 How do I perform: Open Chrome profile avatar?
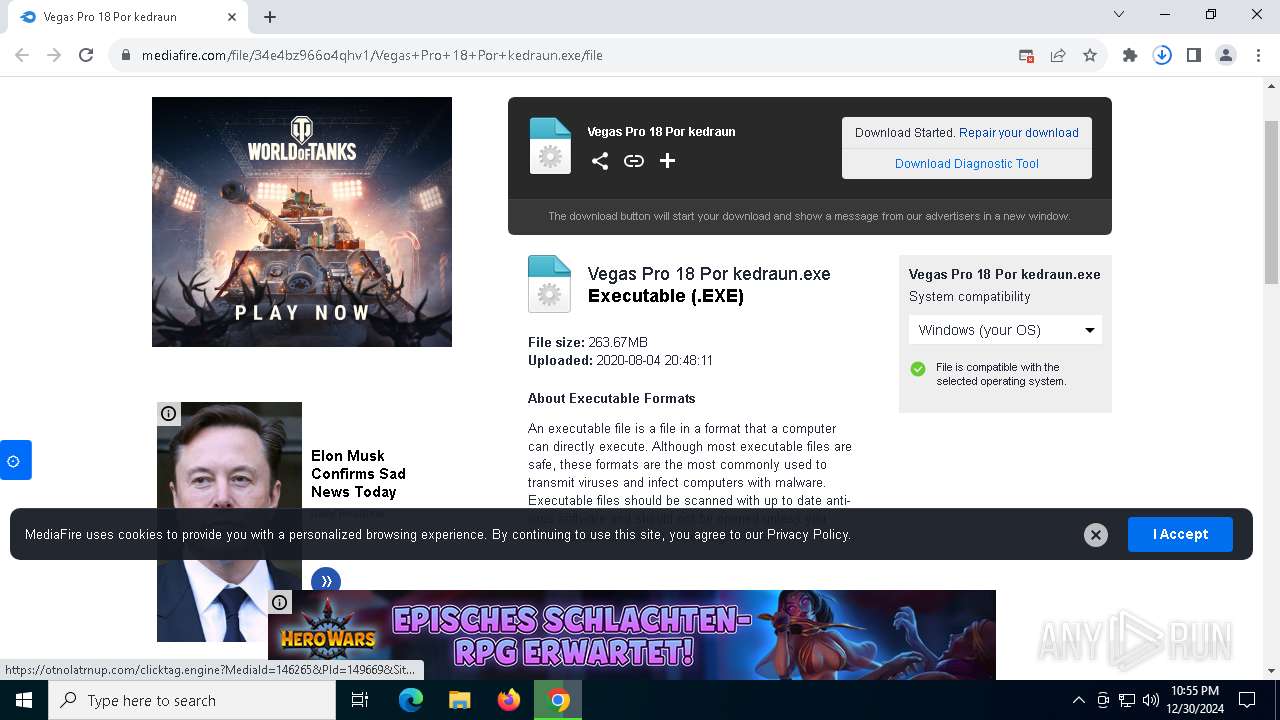point(1226,55)
